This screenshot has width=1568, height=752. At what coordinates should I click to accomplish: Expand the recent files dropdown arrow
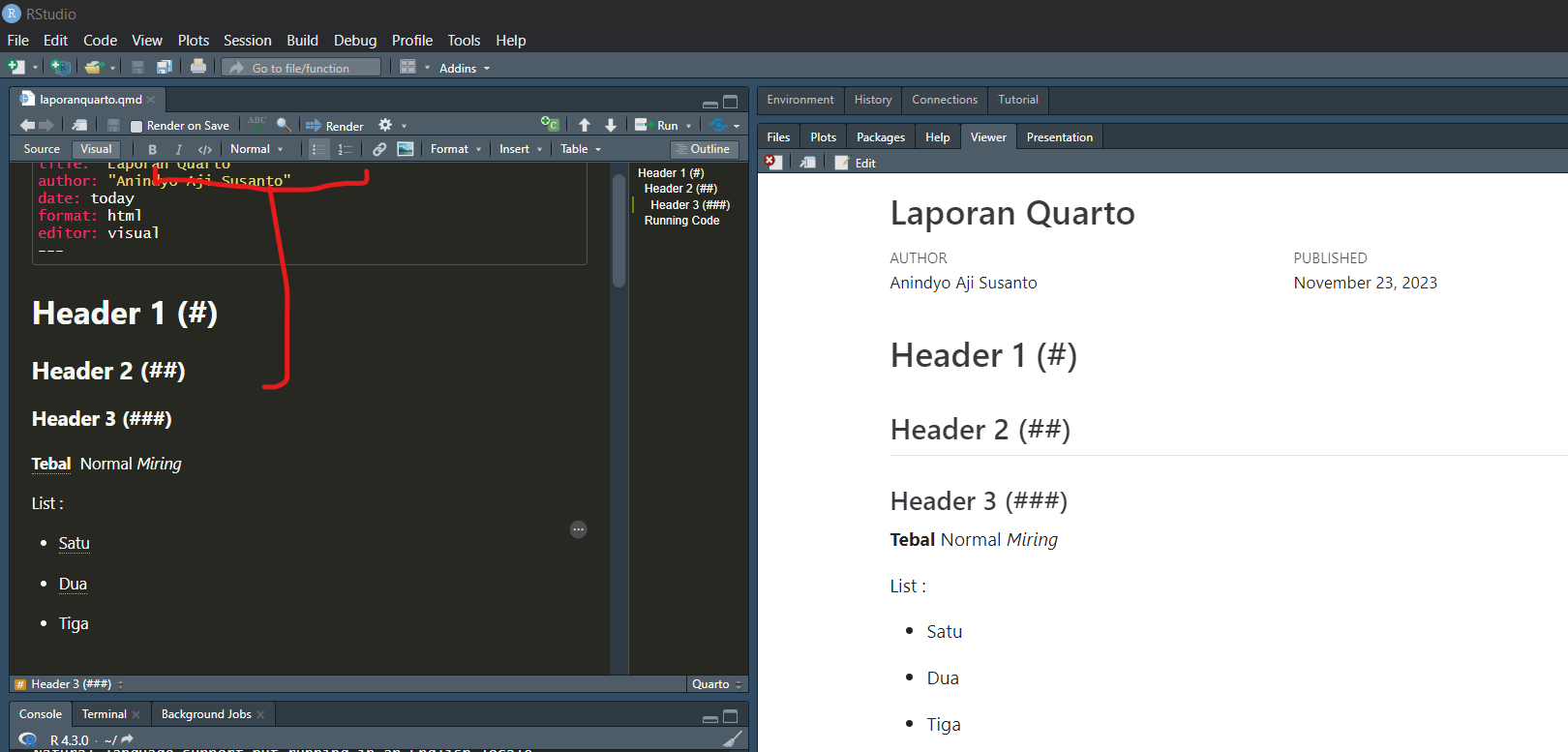coord(112,68)
